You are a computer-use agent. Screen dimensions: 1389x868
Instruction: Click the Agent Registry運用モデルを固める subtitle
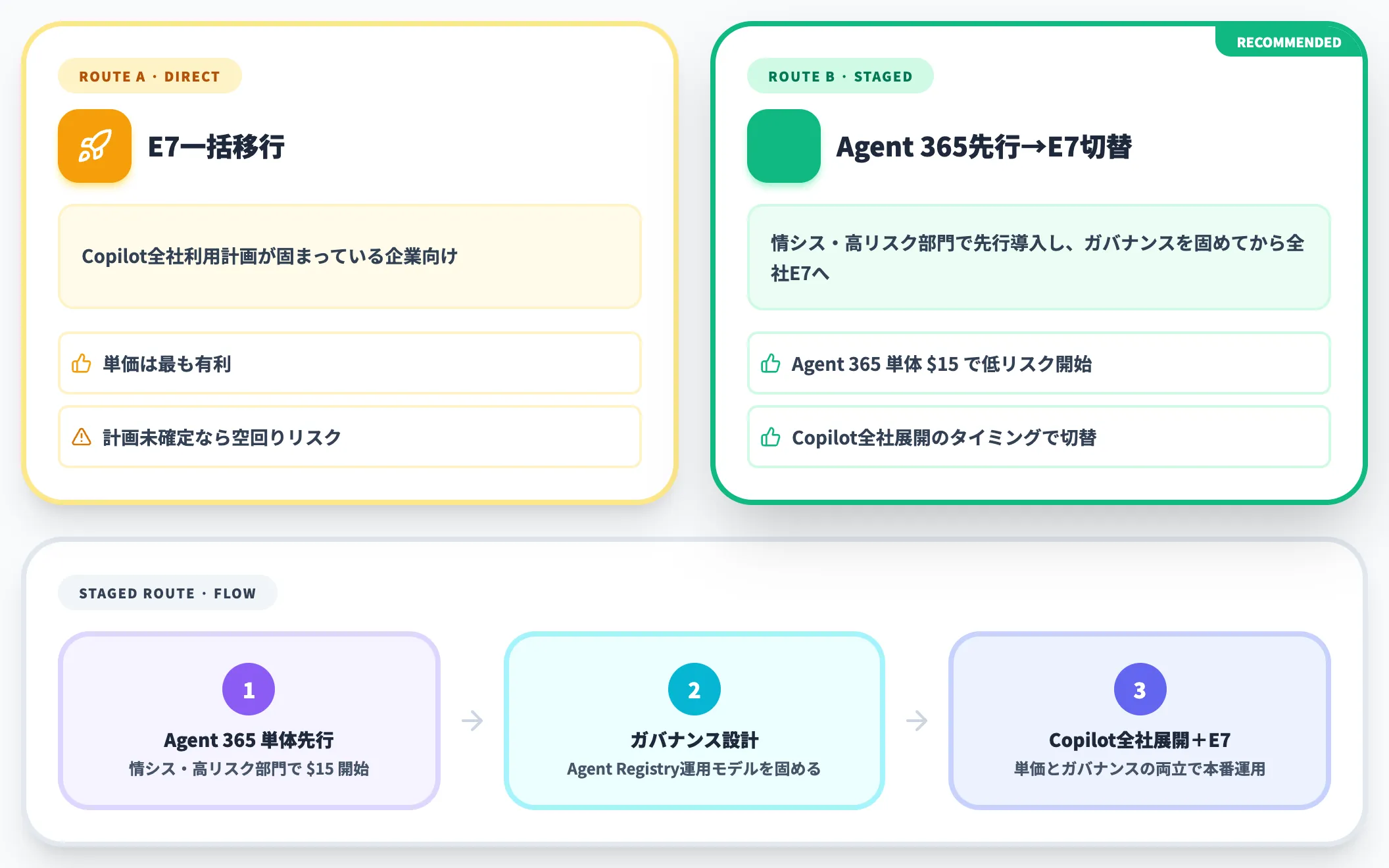[x=694, y=769]
